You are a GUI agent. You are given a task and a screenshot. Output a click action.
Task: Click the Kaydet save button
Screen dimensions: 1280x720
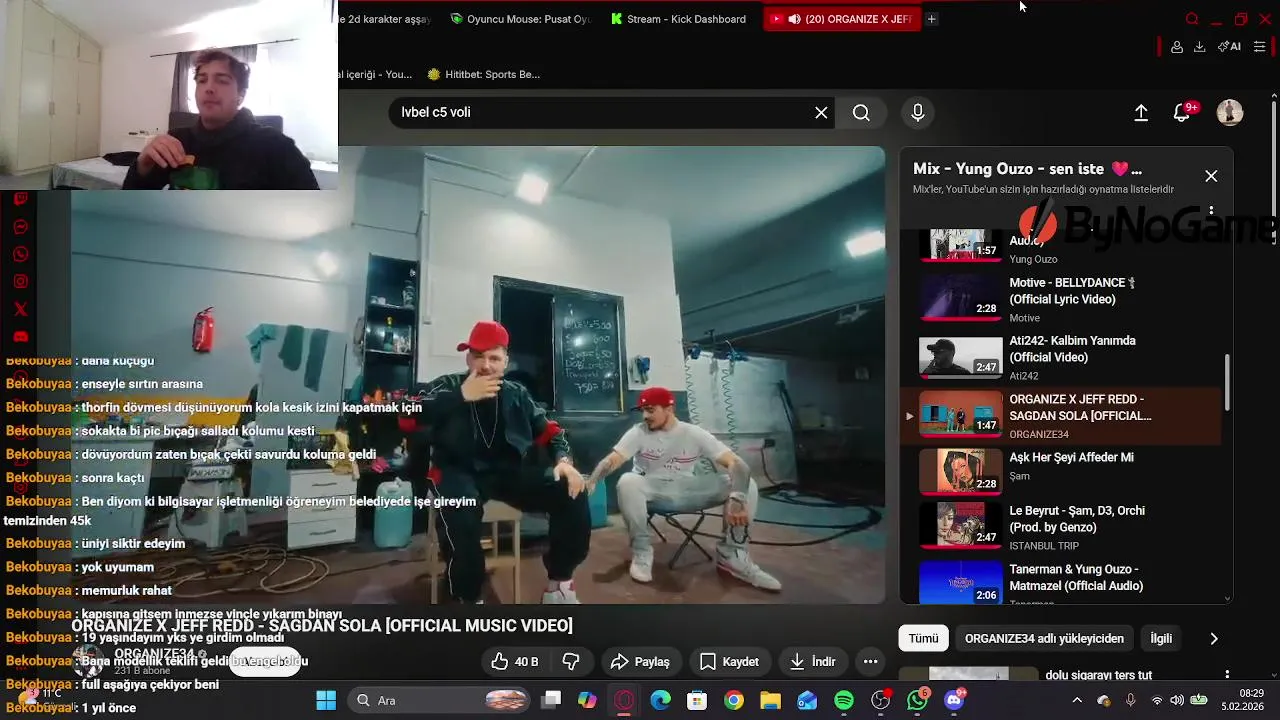pos(730,661)
